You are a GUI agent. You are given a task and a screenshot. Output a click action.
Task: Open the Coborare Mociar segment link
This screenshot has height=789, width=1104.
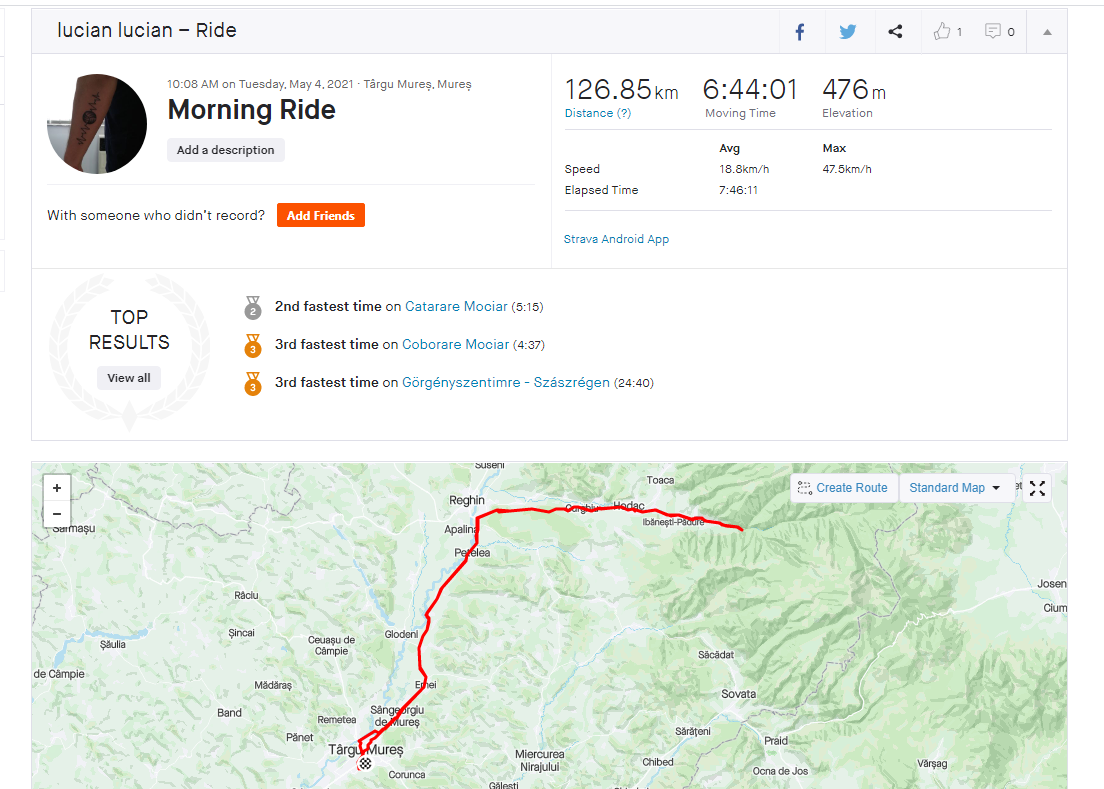(x=455, y=345)
